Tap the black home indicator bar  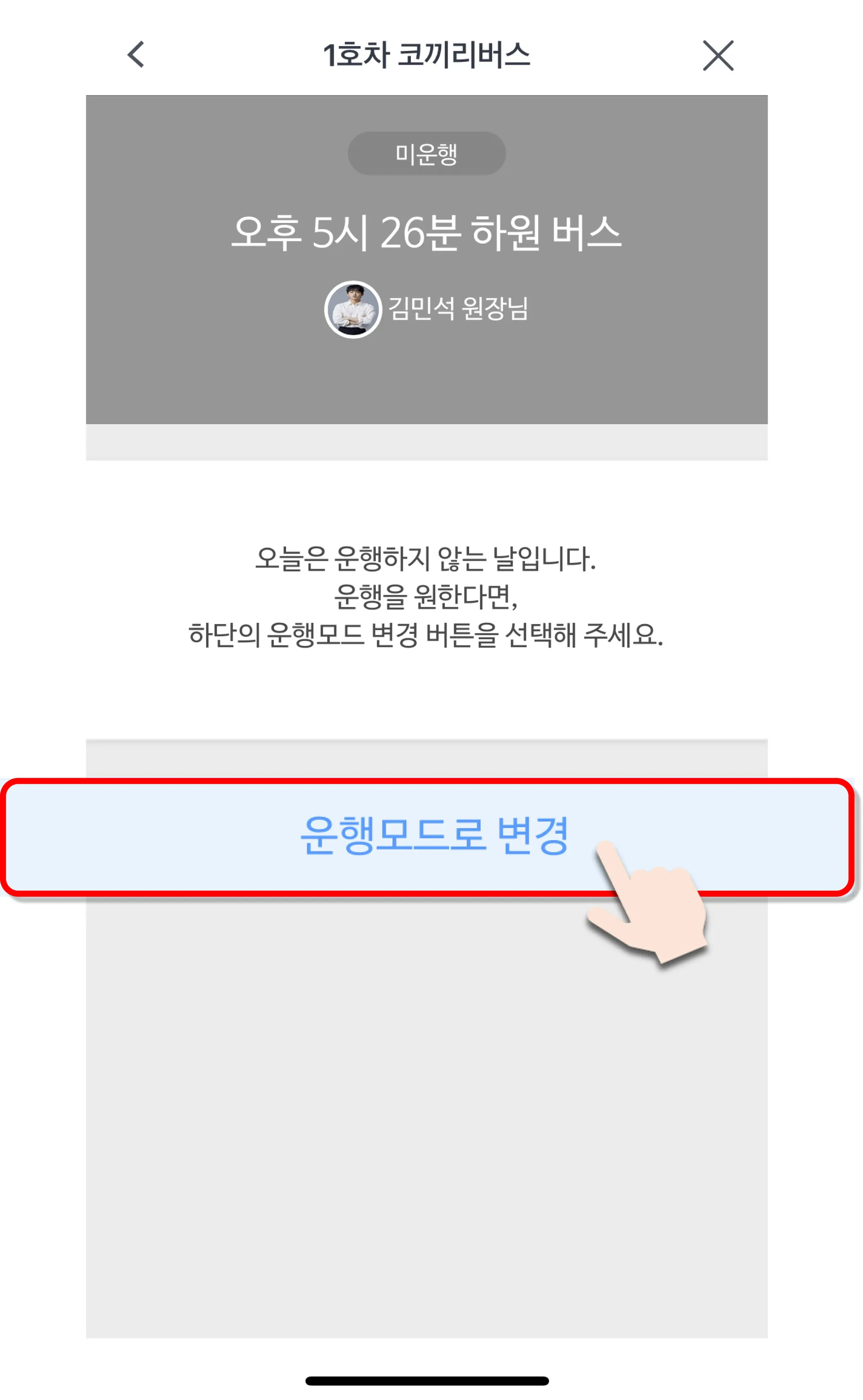tap(427, 1381)
